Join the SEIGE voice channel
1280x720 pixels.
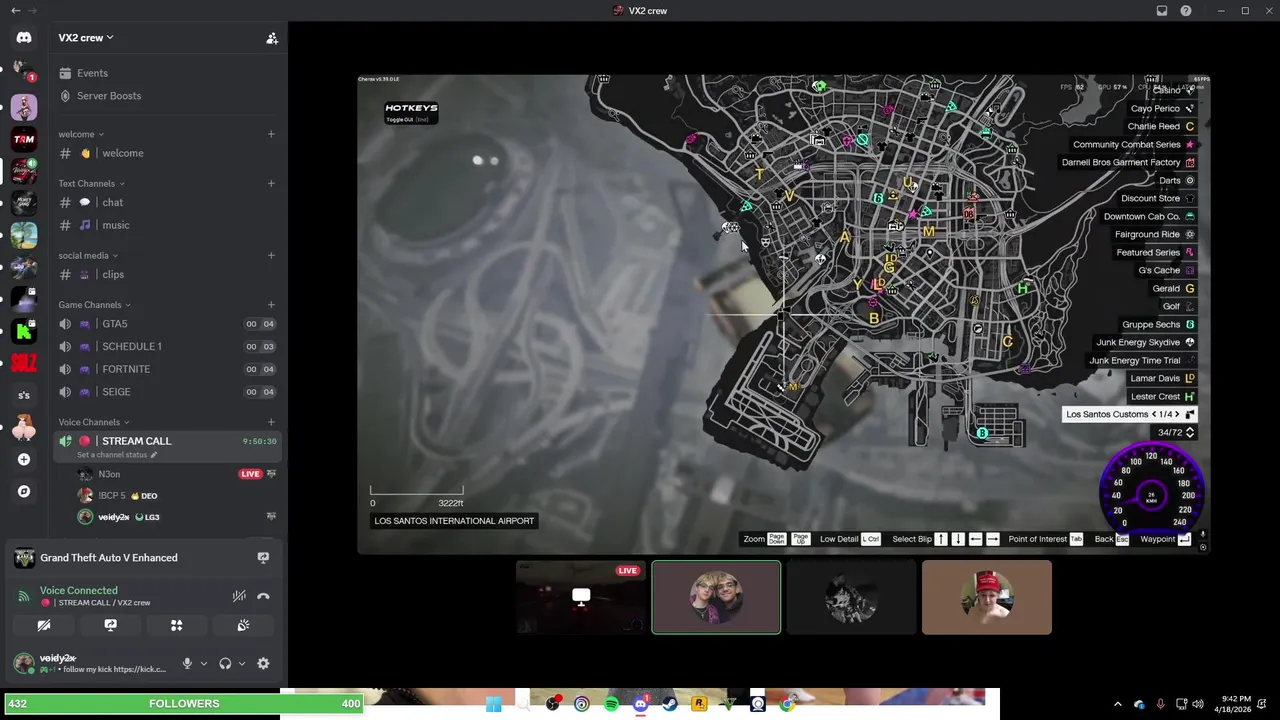[x=166, y=392]
